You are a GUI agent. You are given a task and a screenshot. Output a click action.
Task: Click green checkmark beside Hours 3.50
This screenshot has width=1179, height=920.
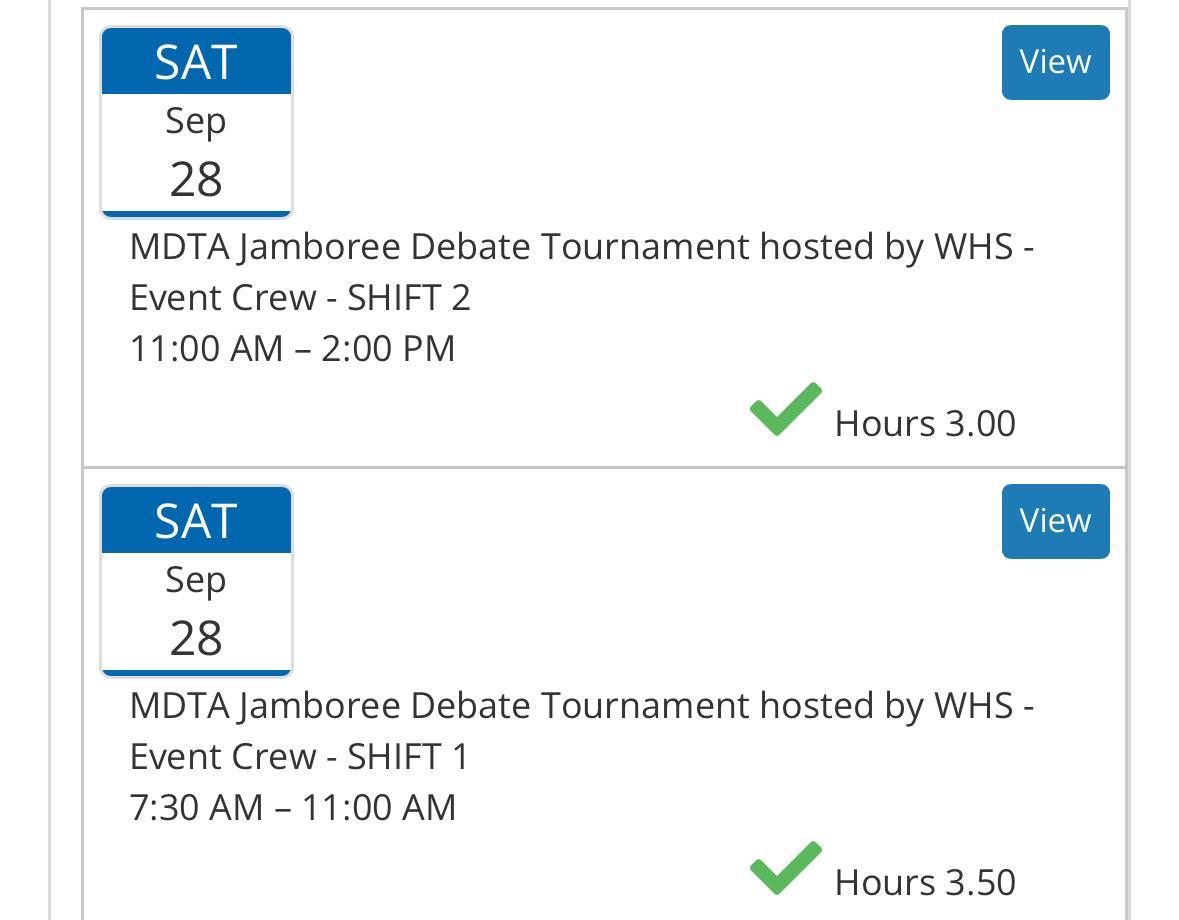pyautogui.click(x=786, y=868)
